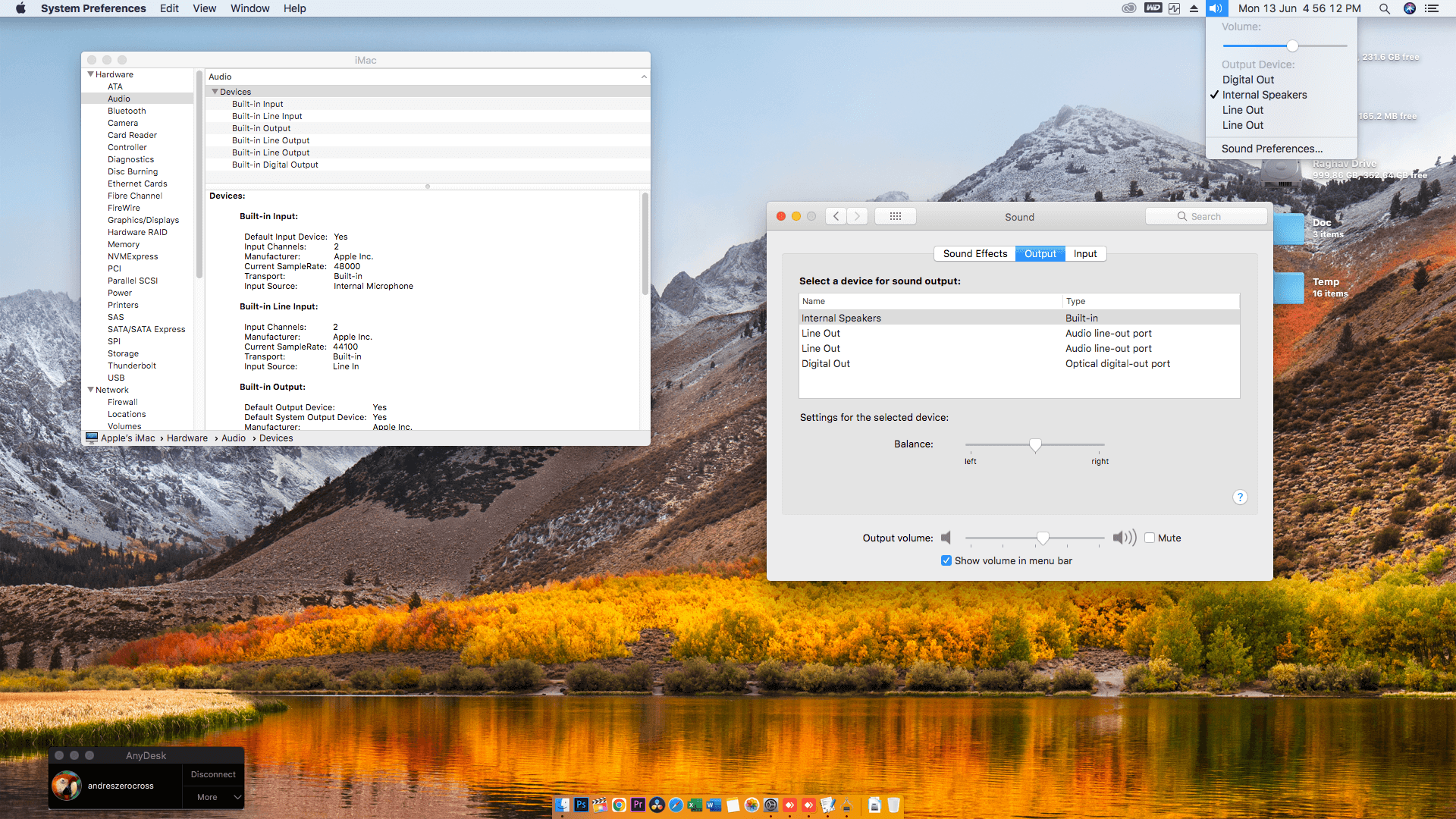
Task: Collapse the Network section in iMac sidebar
Action: pos(90,390)
